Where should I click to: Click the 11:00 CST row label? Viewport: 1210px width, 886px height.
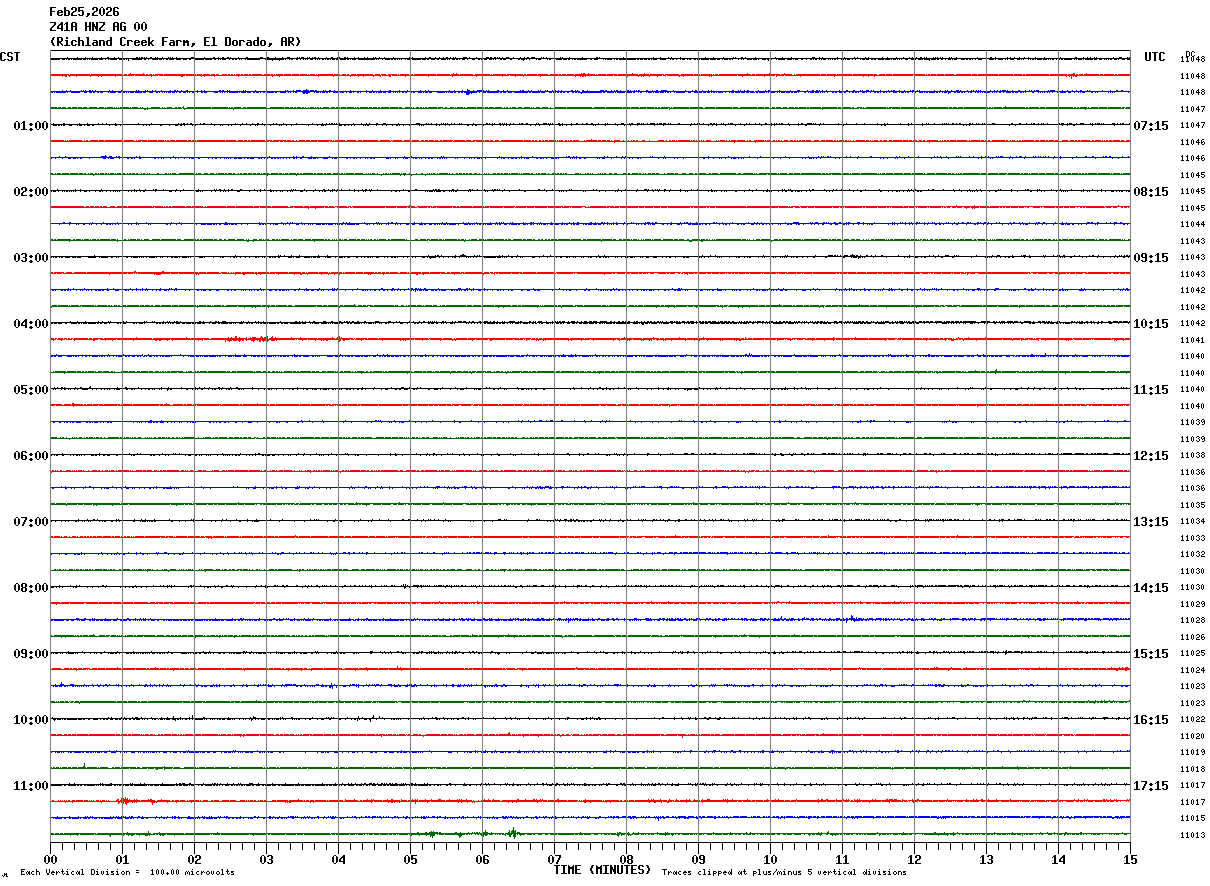[30, 786]
